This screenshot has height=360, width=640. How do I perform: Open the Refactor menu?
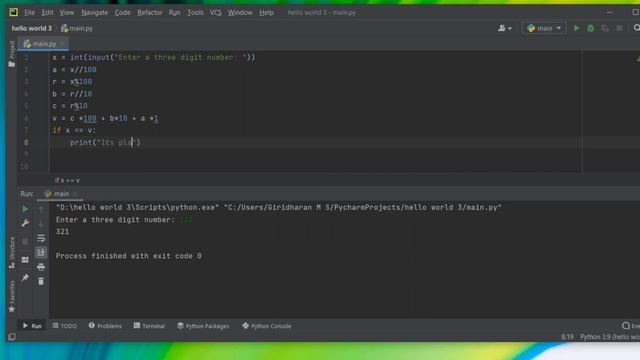point(149,13)
